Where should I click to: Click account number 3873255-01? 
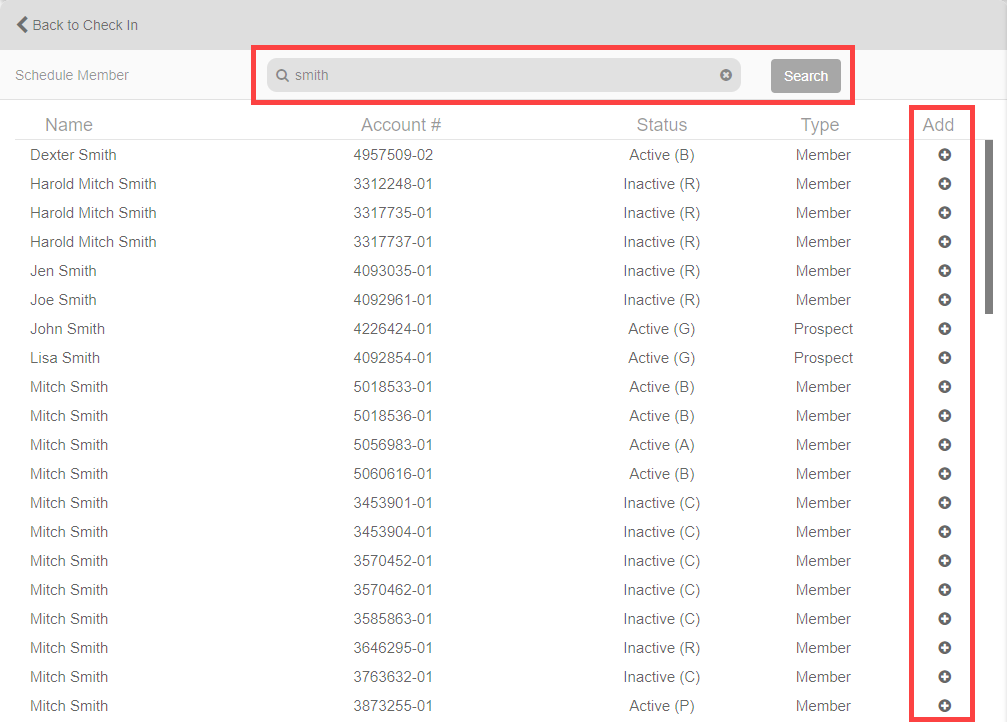click(393, 706)
